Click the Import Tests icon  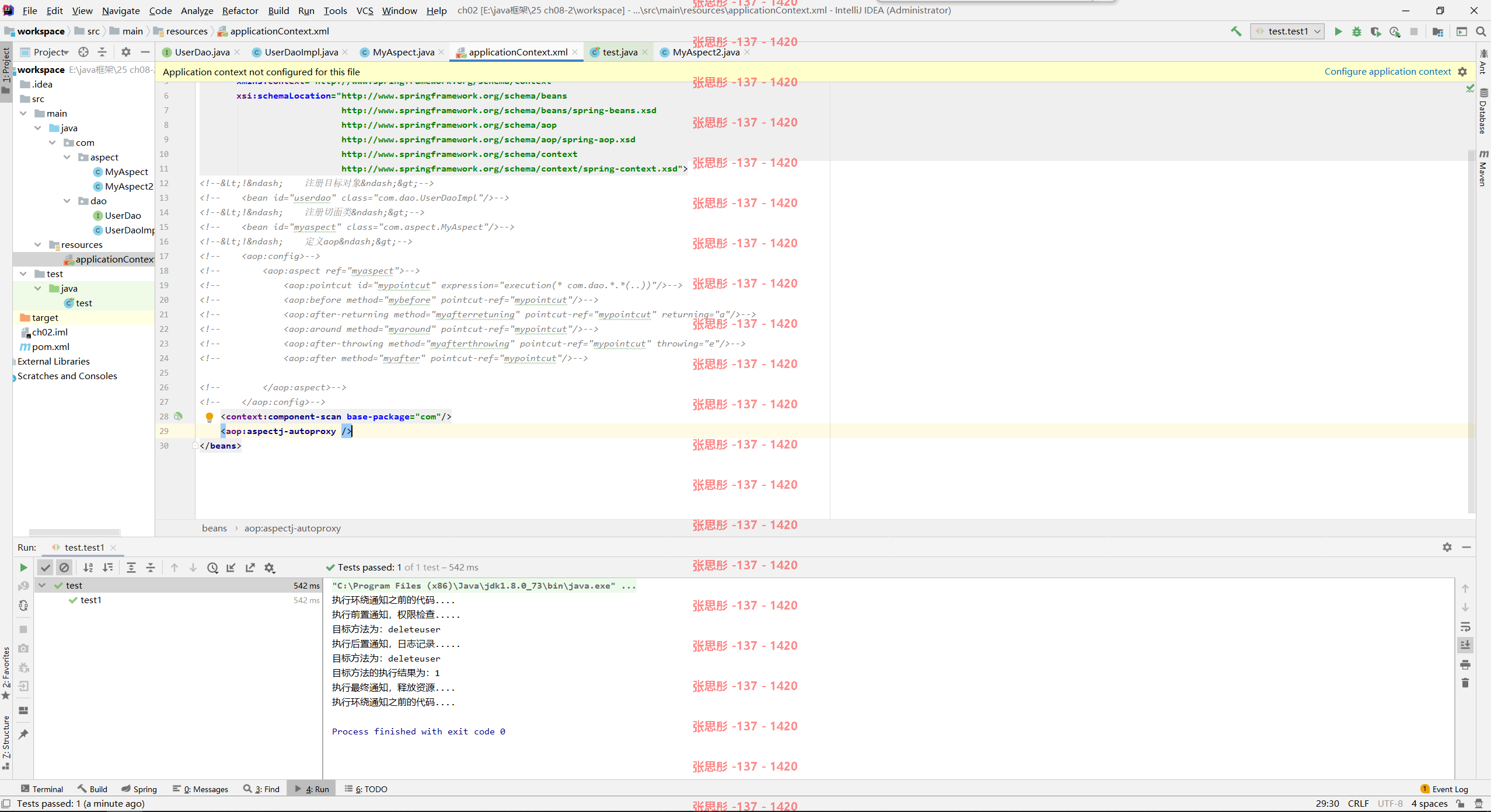point(231,568)
